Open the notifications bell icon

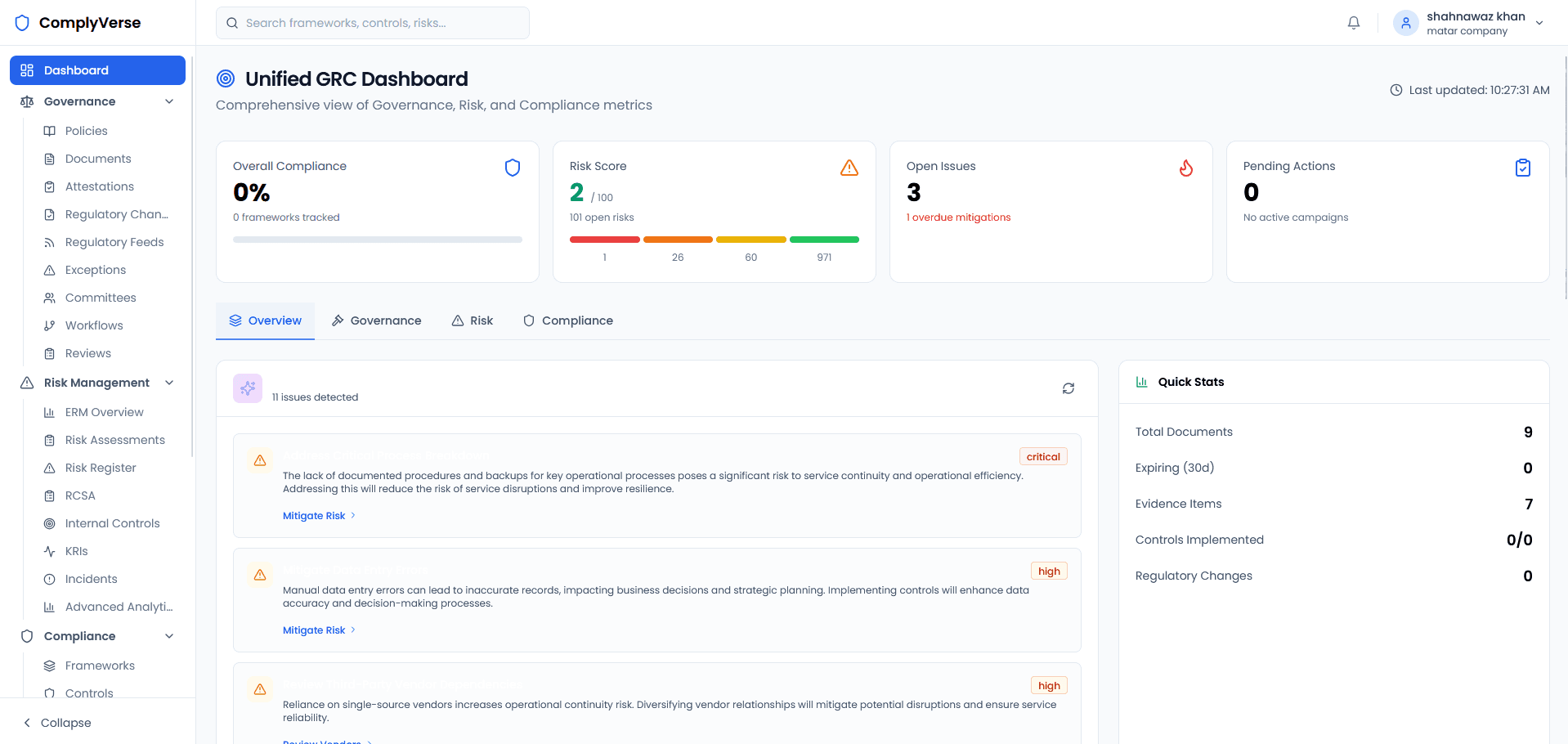pos(1353,22)
